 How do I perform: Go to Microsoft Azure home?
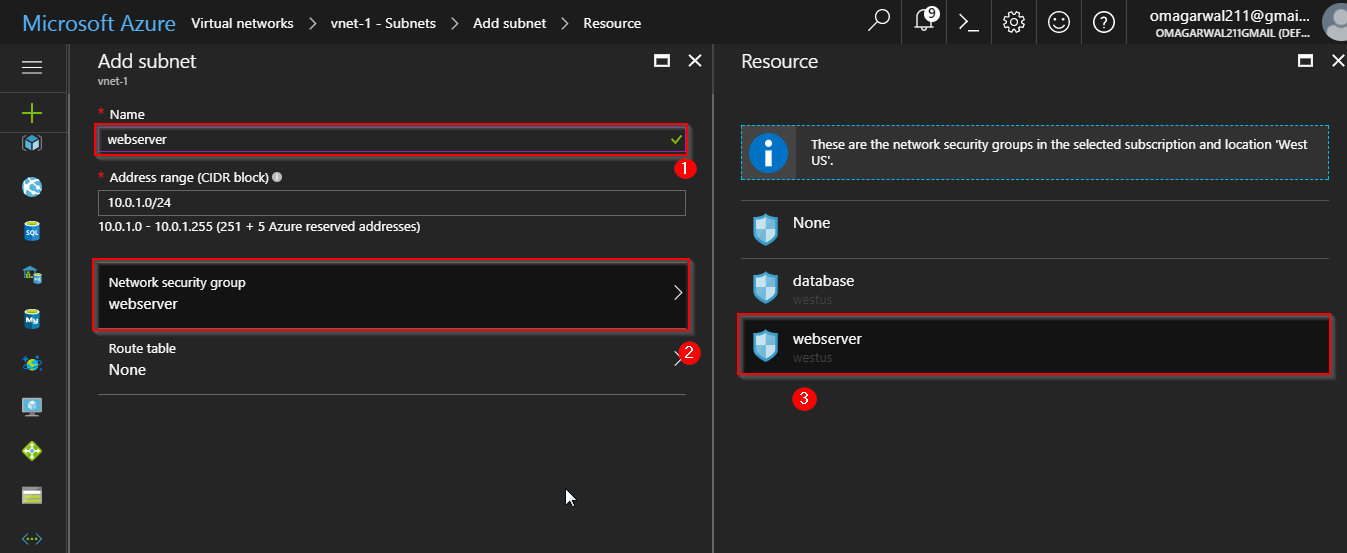click(x=98, y=22)
